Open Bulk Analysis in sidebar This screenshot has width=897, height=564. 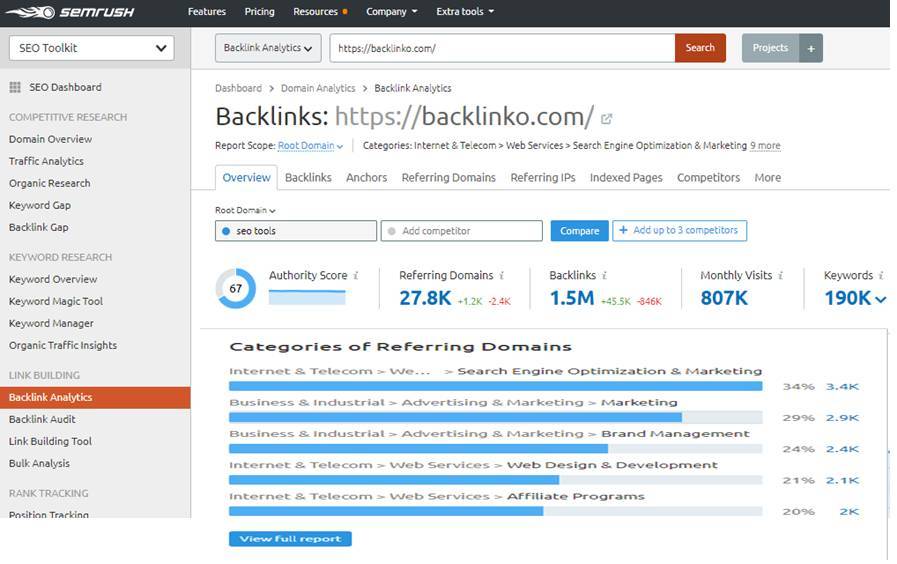click(39, 463)
